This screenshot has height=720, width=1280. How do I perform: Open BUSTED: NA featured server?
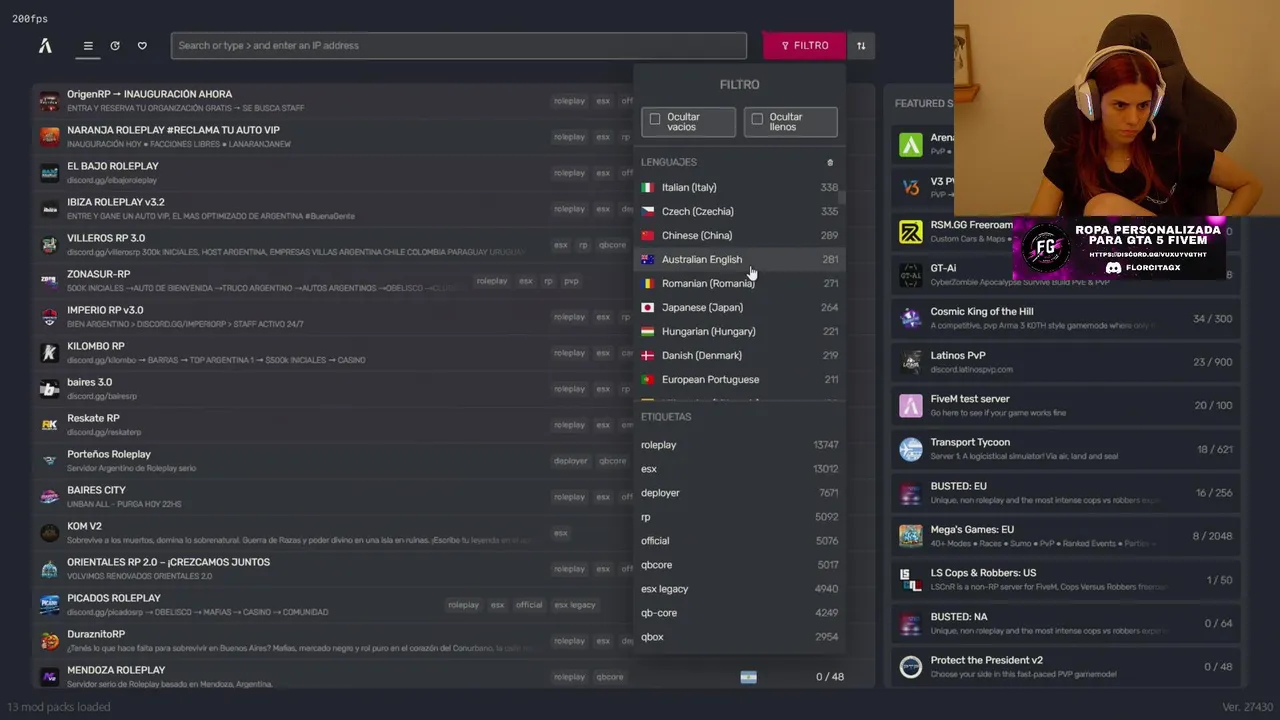(1066, 623)
